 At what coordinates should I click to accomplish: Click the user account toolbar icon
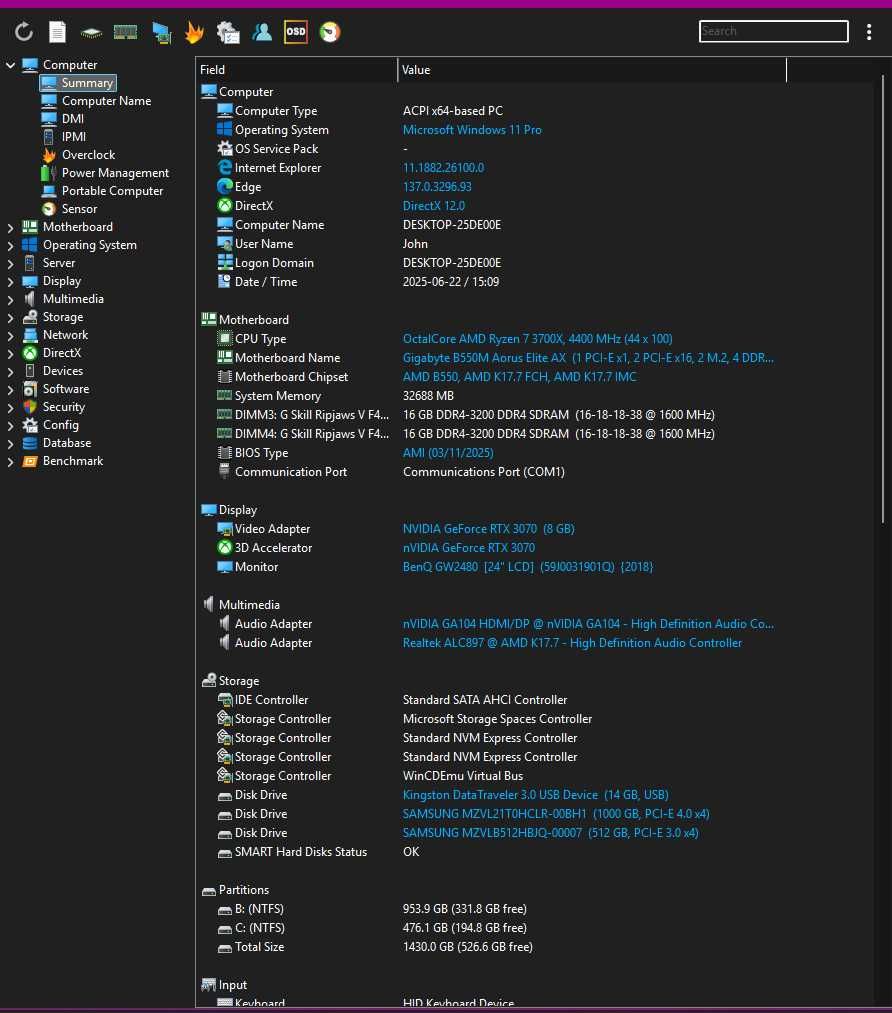pos(262,32)
